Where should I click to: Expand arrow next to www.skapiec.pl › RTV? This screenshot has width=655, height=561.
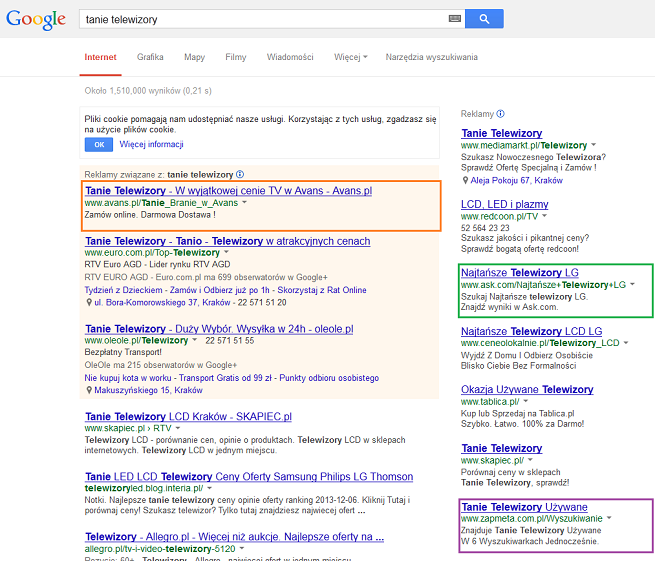tap(178, 428)
